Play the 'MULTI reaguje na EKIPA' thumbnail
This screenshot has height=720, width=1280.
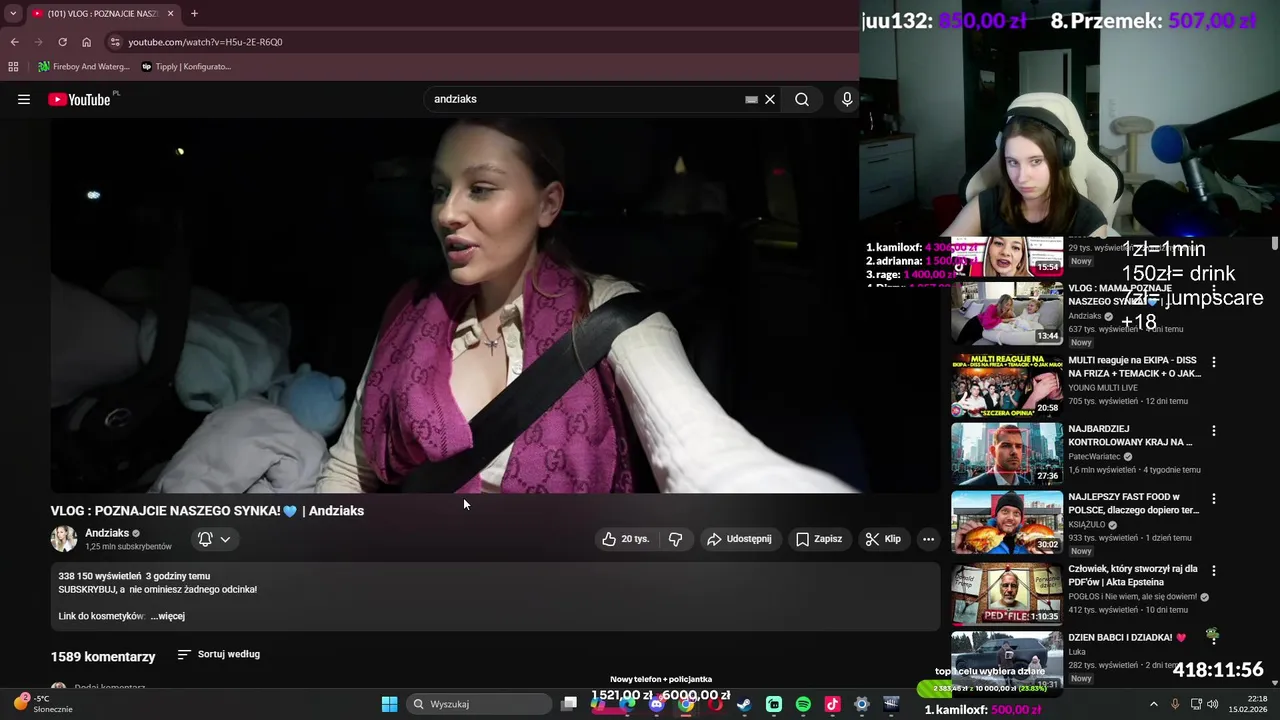[x=1007, y=385]
